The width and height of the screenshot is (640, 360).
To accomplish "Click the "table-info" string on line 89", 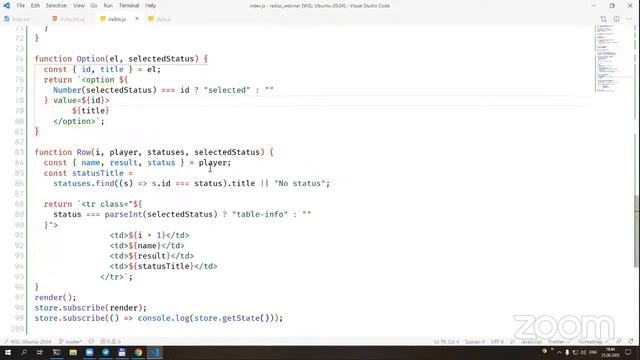I will pyautogui.click(x=260, y=214).
